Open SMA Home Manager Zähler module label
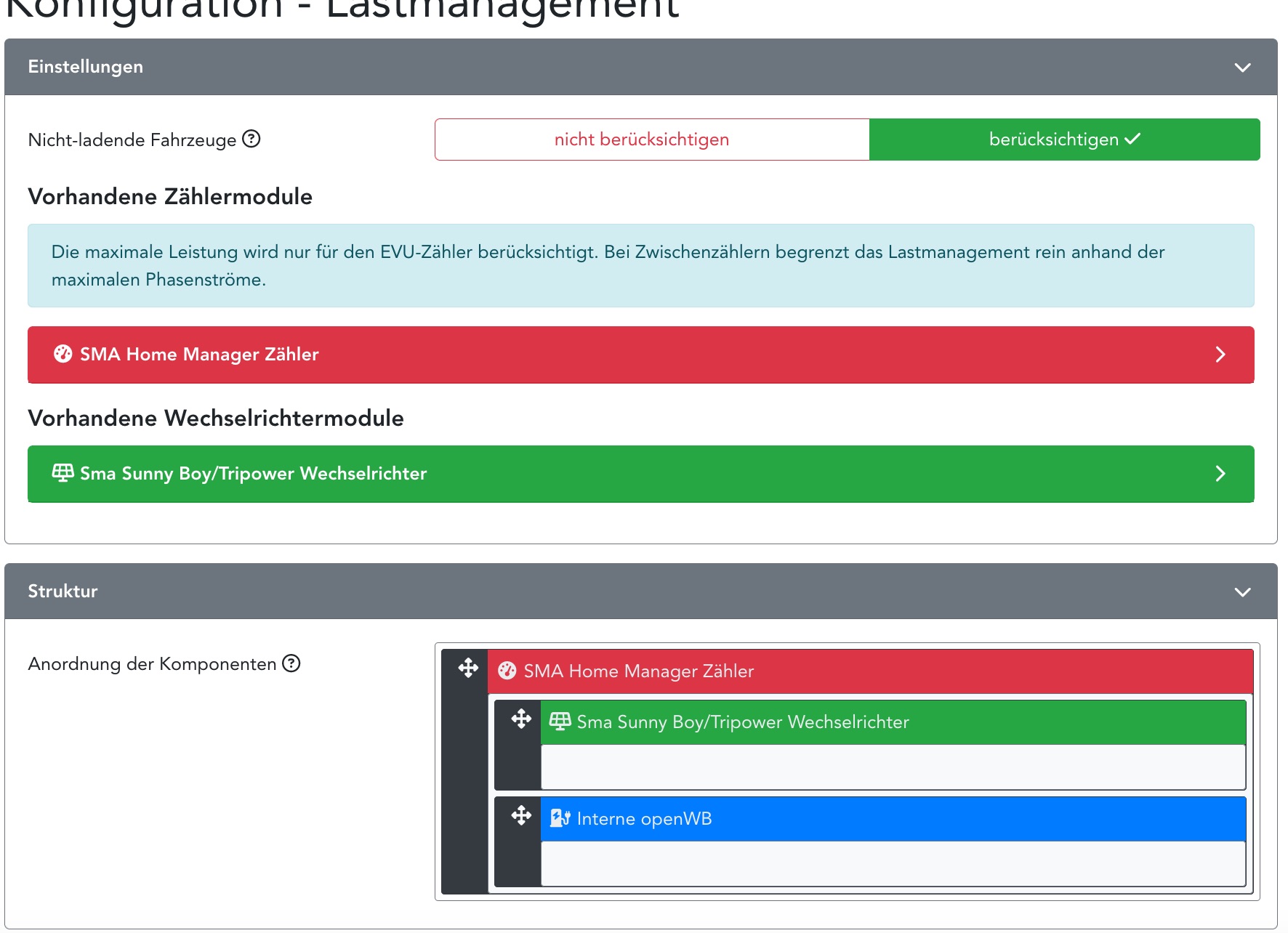The image size is (1288, 933). click(199, 355)
